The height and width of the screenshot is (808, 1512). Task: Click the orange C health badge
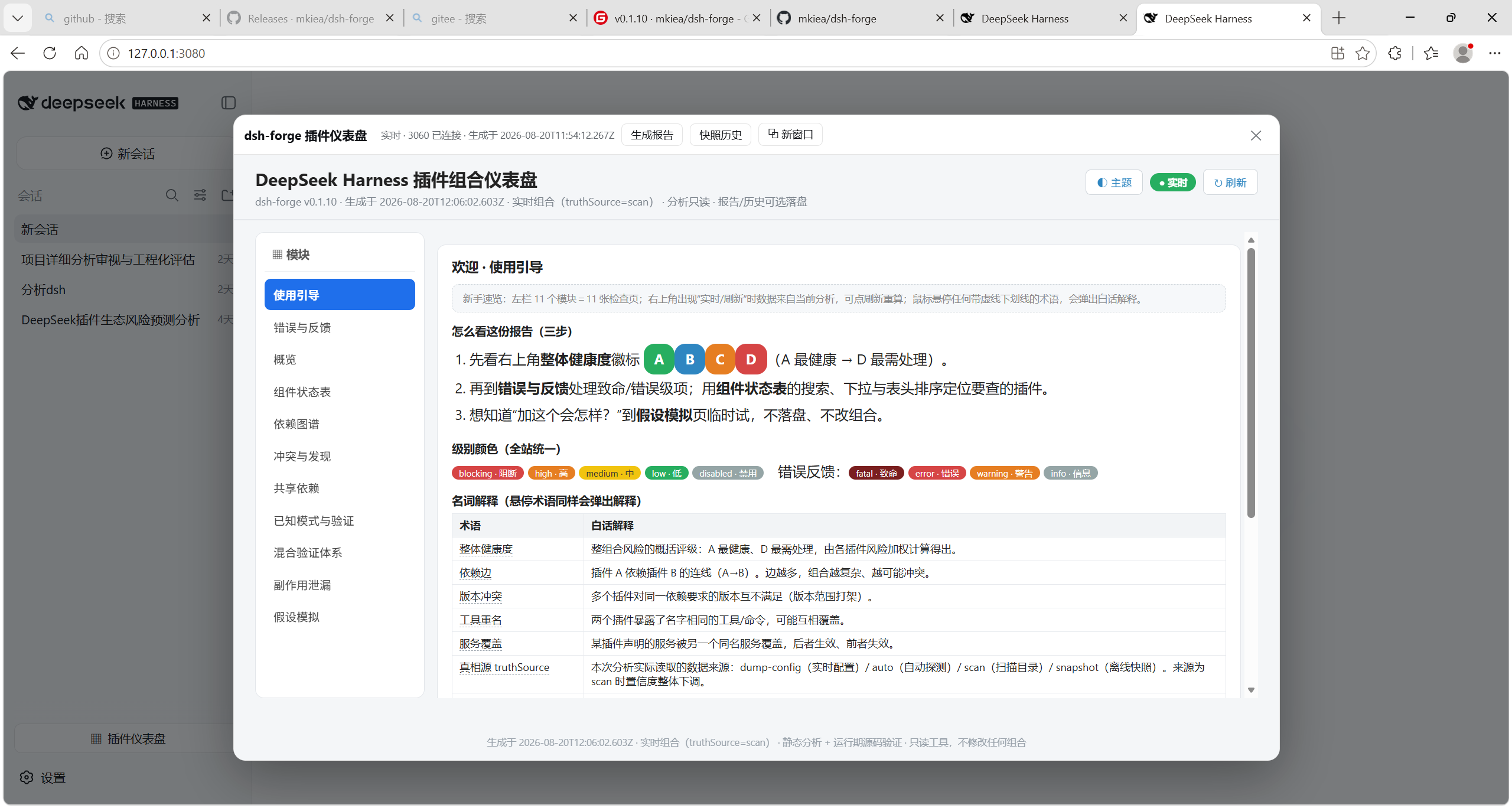coord(721,359)
